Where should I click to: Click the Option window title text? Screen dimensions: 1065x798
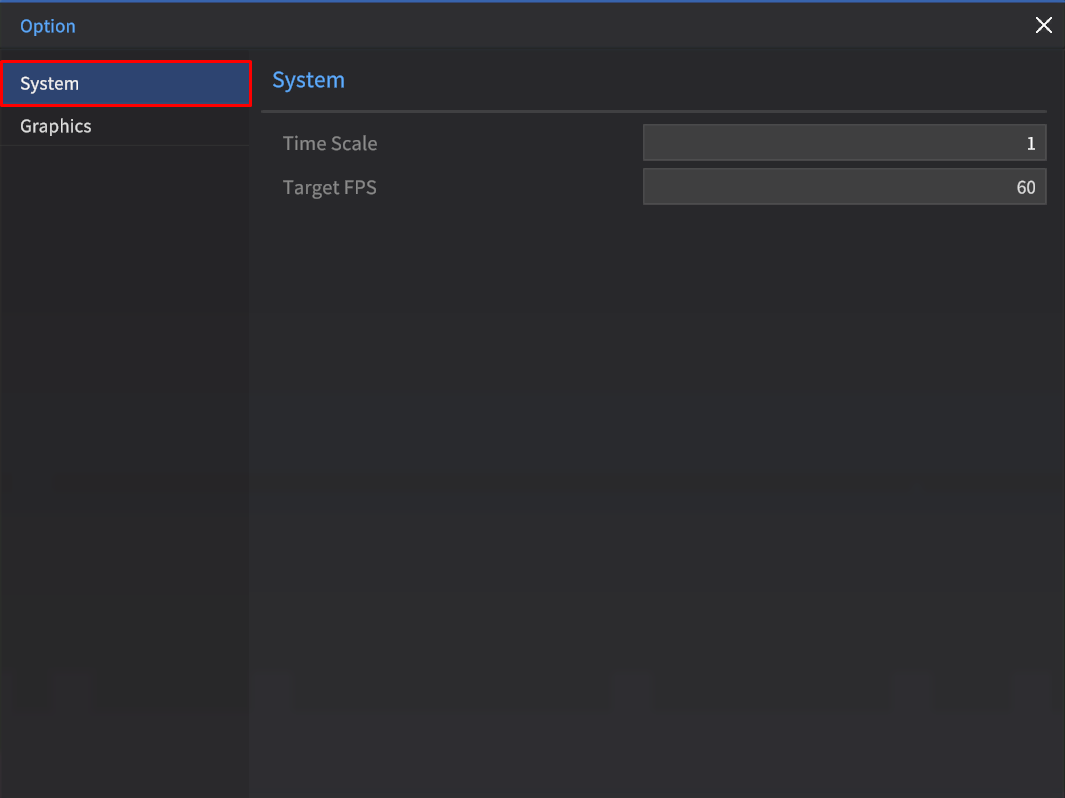(x=48, y=26)
